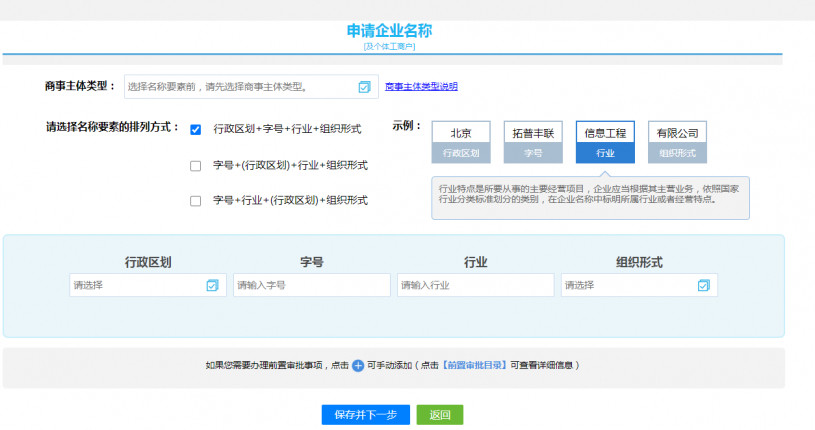Enable the 字号+行业+(行政区划)+组织形式 checkbox
815x430 pixels.
pos(196,201)
